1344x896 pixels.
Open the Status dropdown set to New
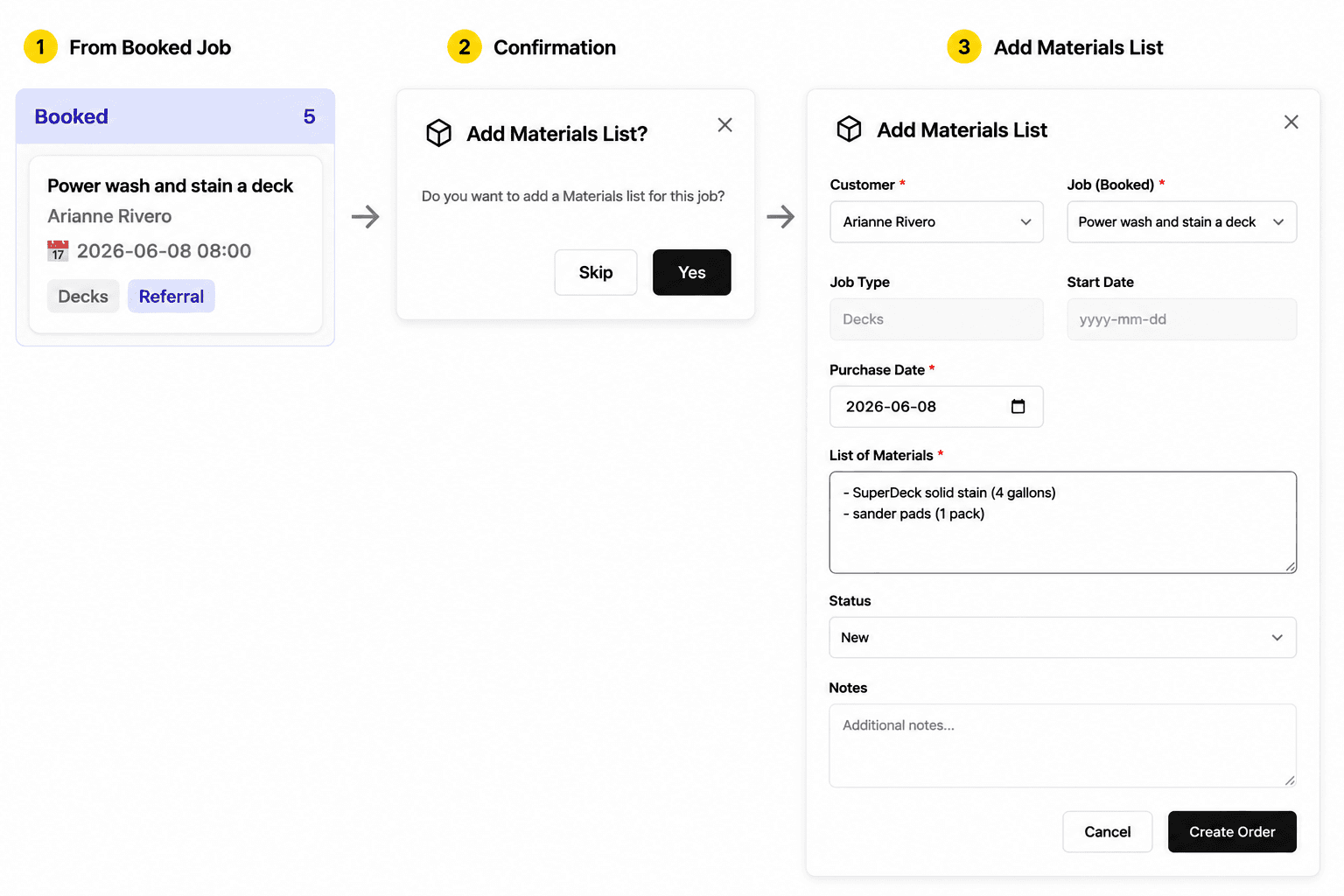(x=1062, y=638)
